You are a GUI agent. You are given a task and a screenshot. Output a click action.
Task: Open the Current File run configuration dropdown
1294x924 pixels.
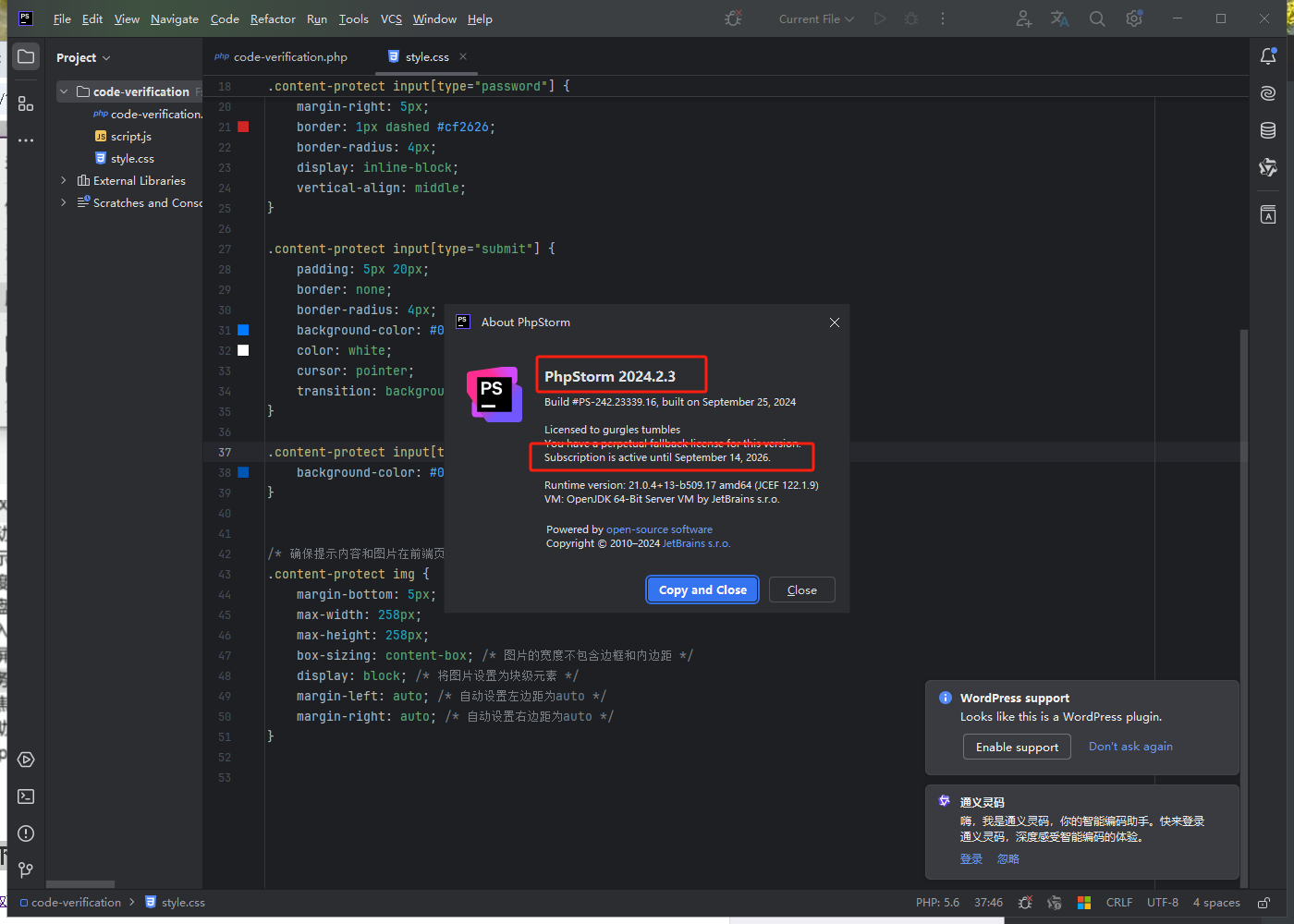[816, 18]
